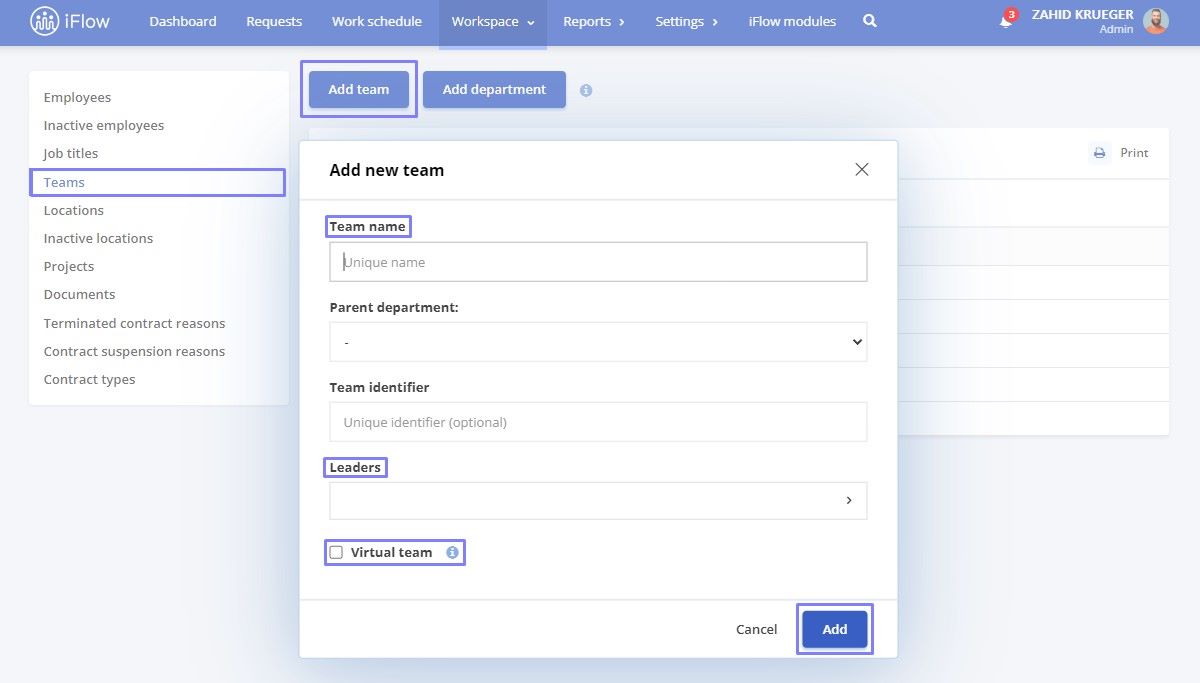
Task: Expand the Reports menu
Action: [594, 22]
